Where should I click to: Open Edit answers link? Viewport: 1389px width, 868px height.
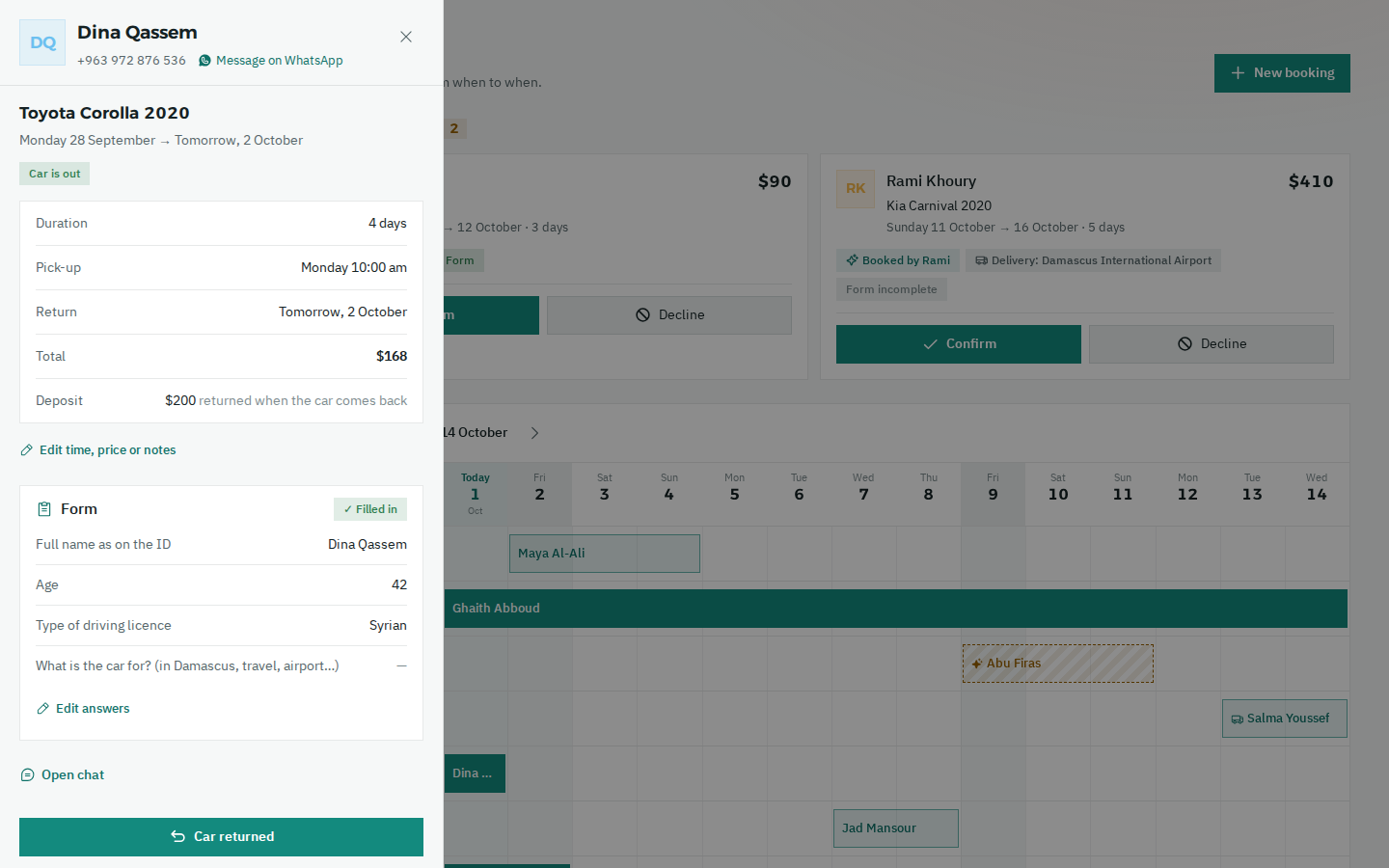pos(83,709)
